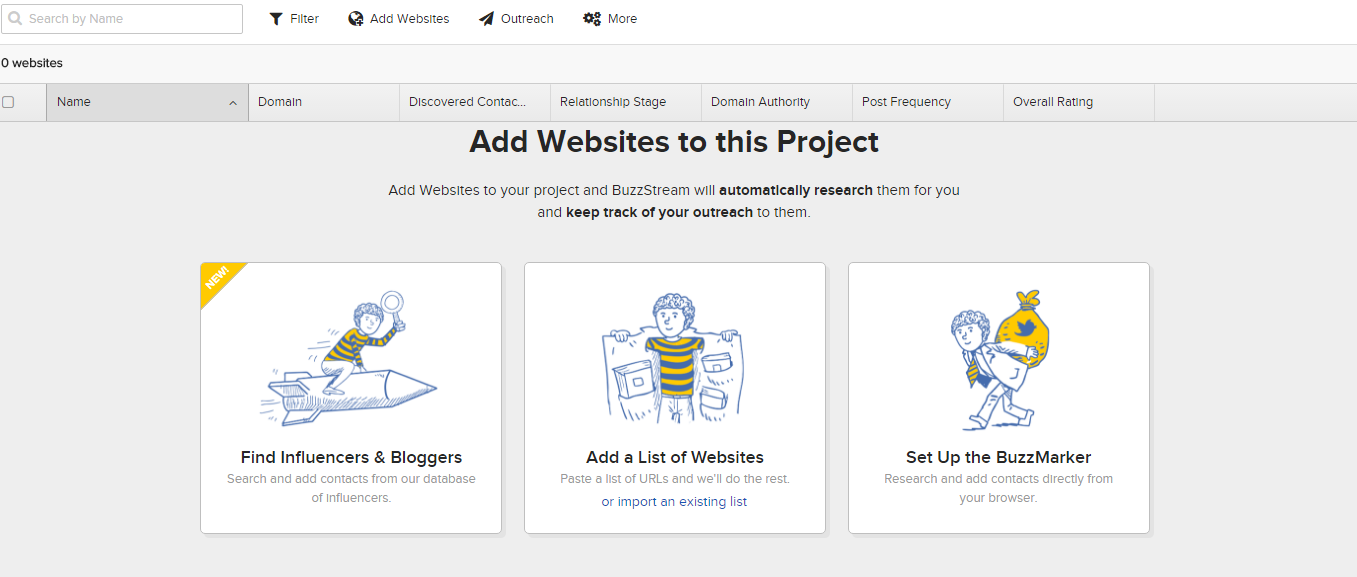Click the magnifier icon in search box
Screen dimensions: 1357x577
(15, 19)
